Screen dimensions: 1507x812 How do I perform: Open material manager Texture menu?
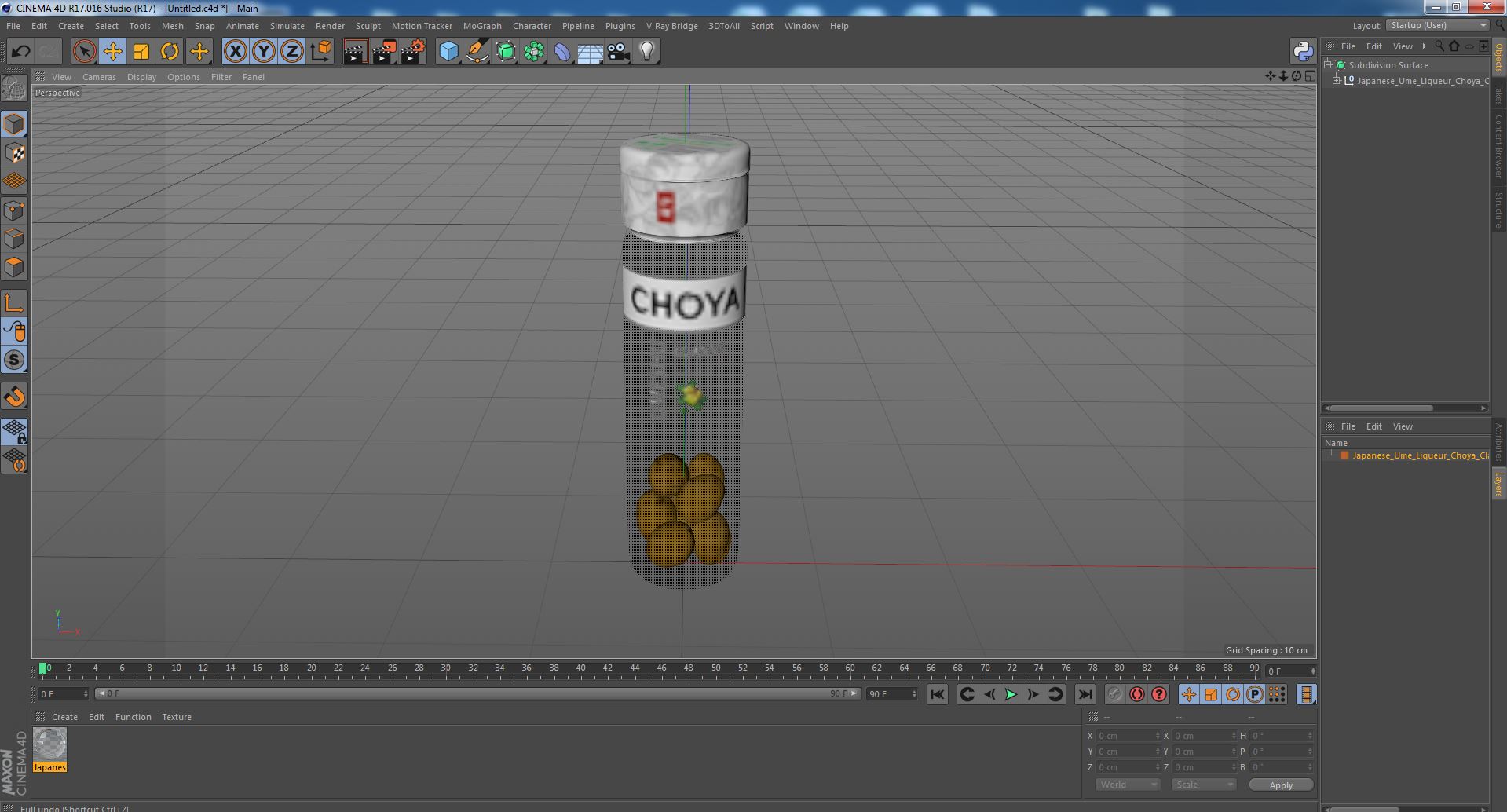[x=177, y=717]
